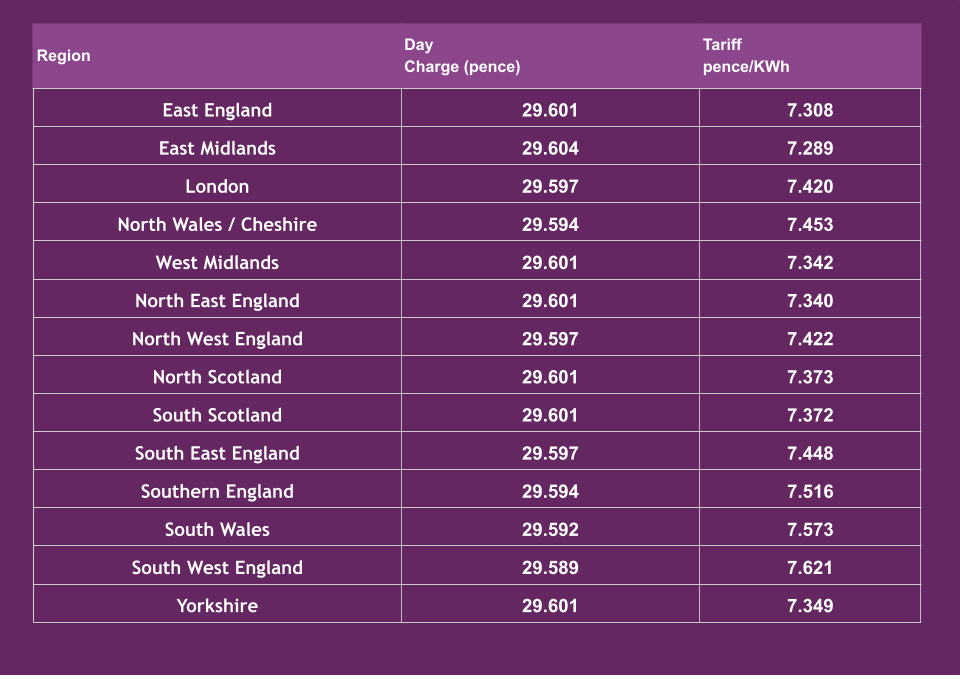
Task: Click the Region column header
Action: click(x=64, y=56)
